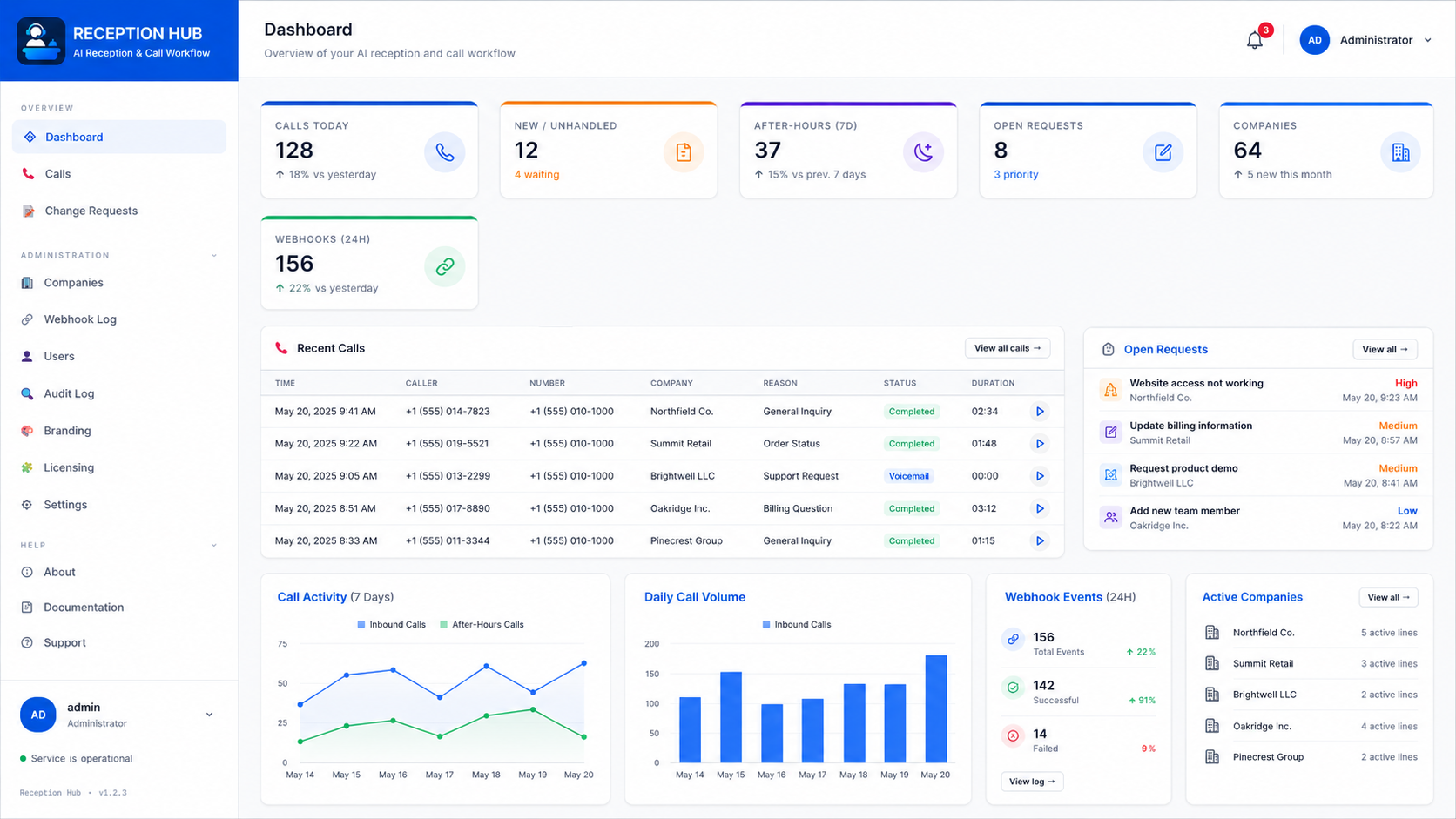Click the Reception Hub logo icon
The height and width of the screenshot is (819, 1456).
click(41, 41)
